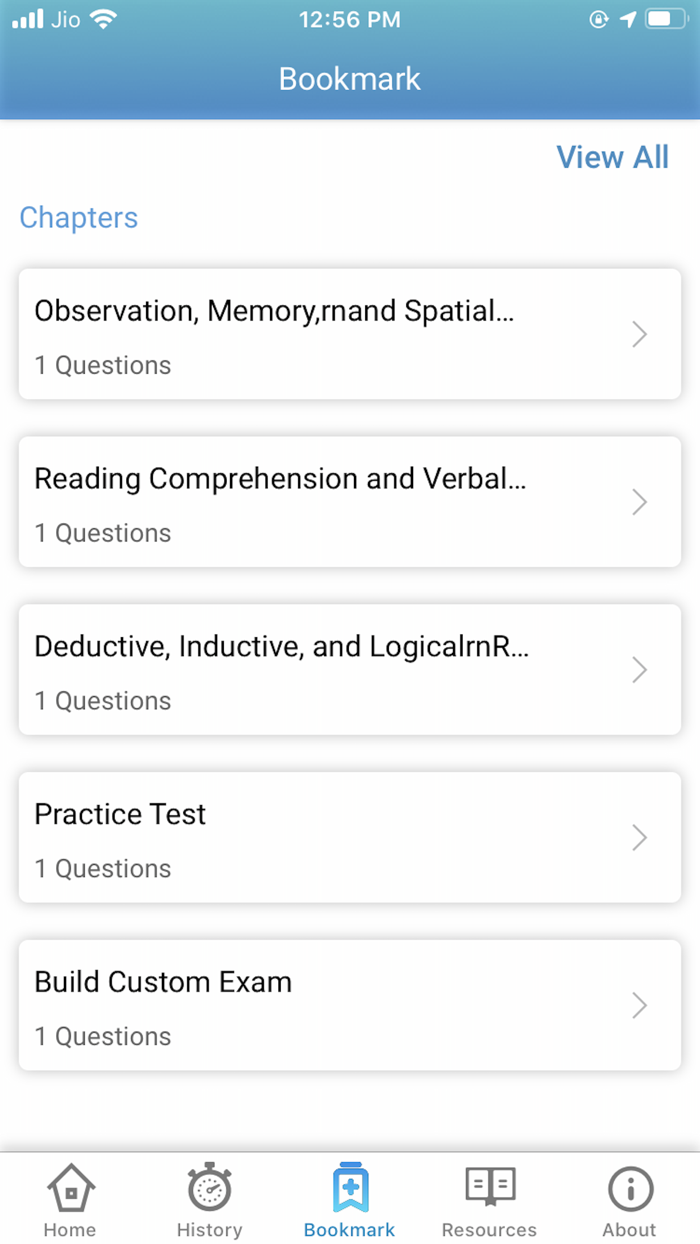The image size is (700, 1244).
Task: Tap the location arrow status icon
Action: click(628, 19)
